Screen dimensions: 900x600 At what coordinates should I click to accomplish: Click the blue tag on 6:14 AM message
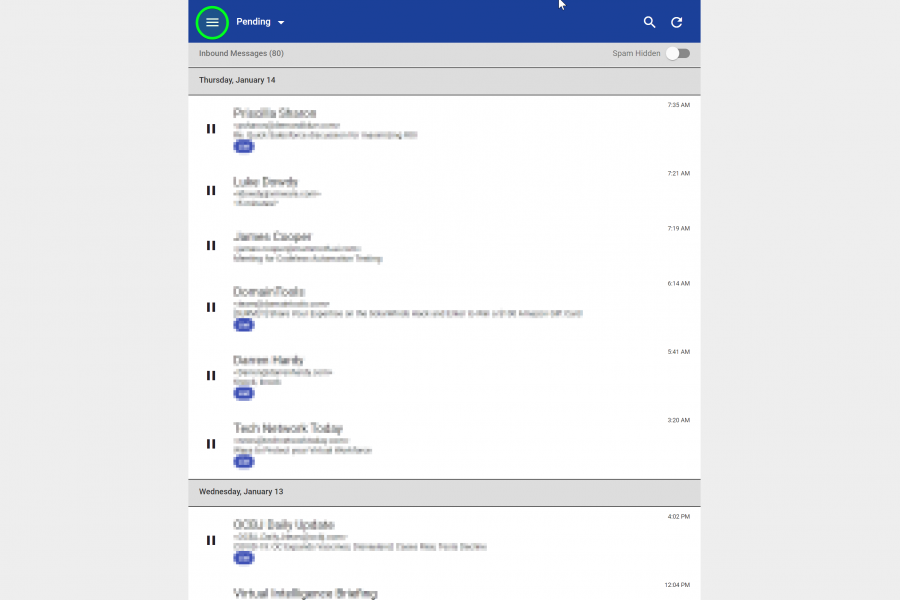pyautogui.click(x=244, y=325)
